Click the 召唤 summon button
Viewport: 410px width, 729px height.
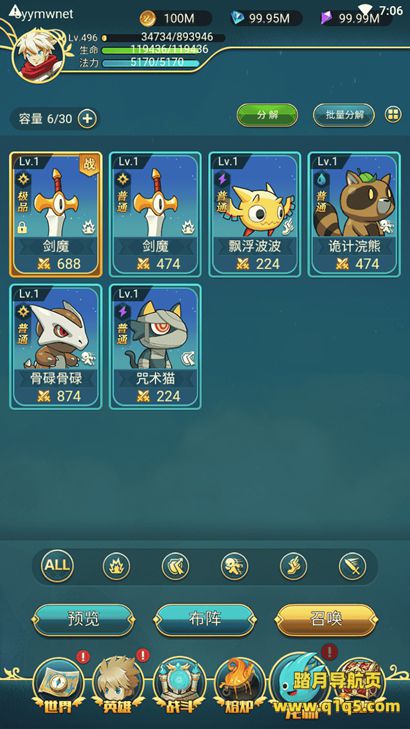click(x=326, y=620)
